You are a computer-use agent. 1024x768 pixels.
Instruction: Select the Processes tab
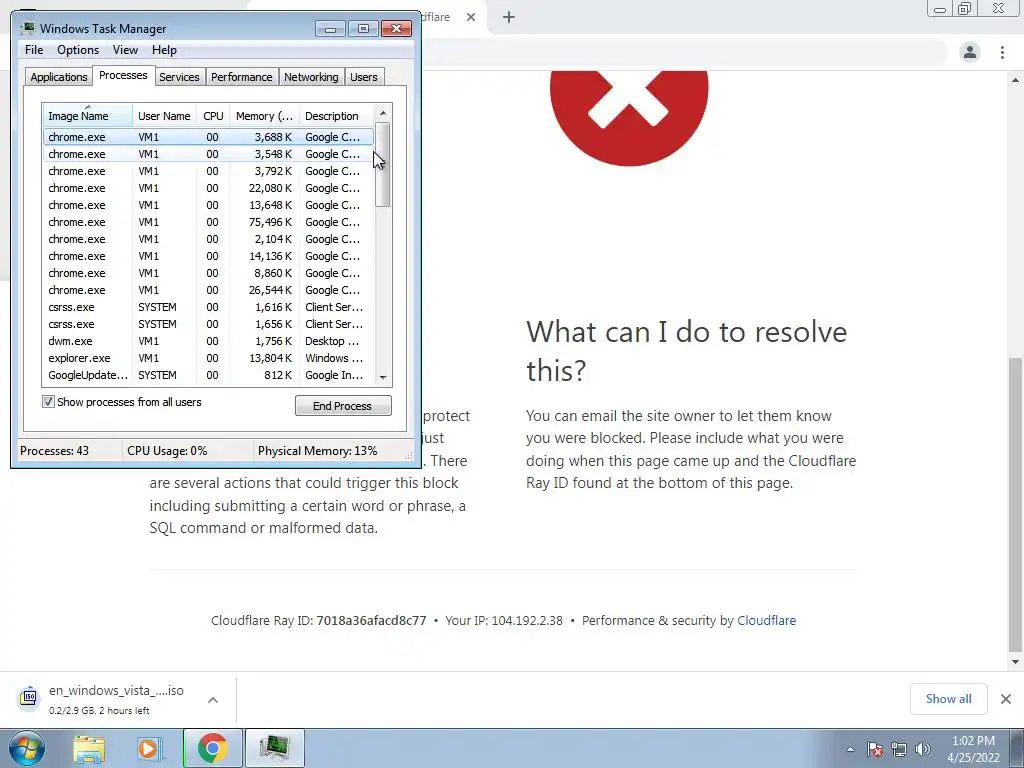pyautogui.click(x=123, y=75)
